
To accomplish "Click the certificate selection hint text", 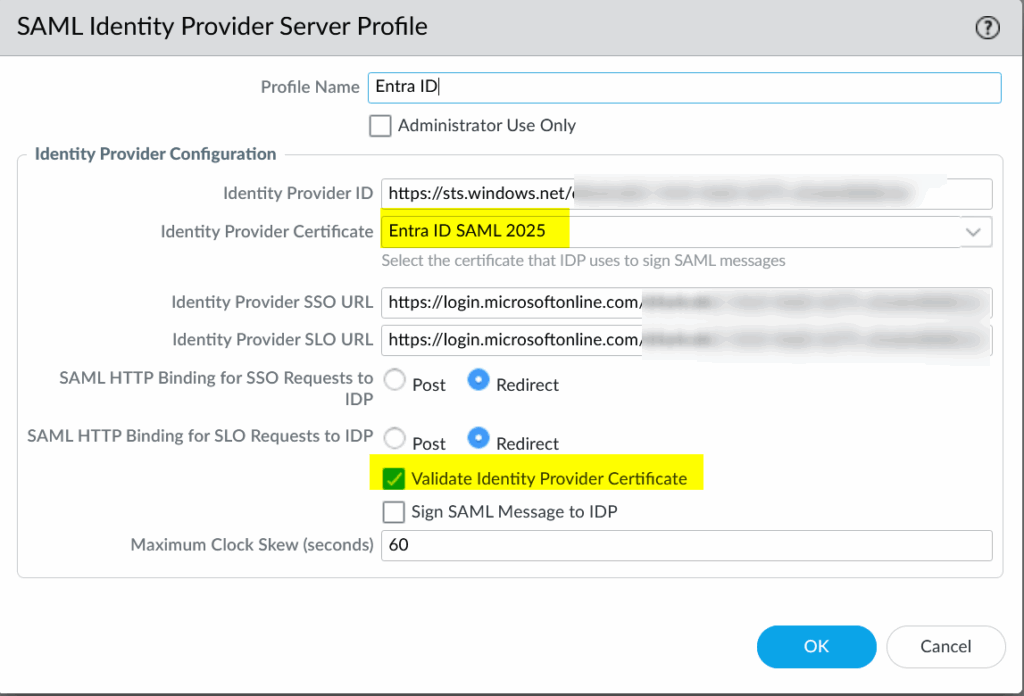I will (x=583, y=261).
